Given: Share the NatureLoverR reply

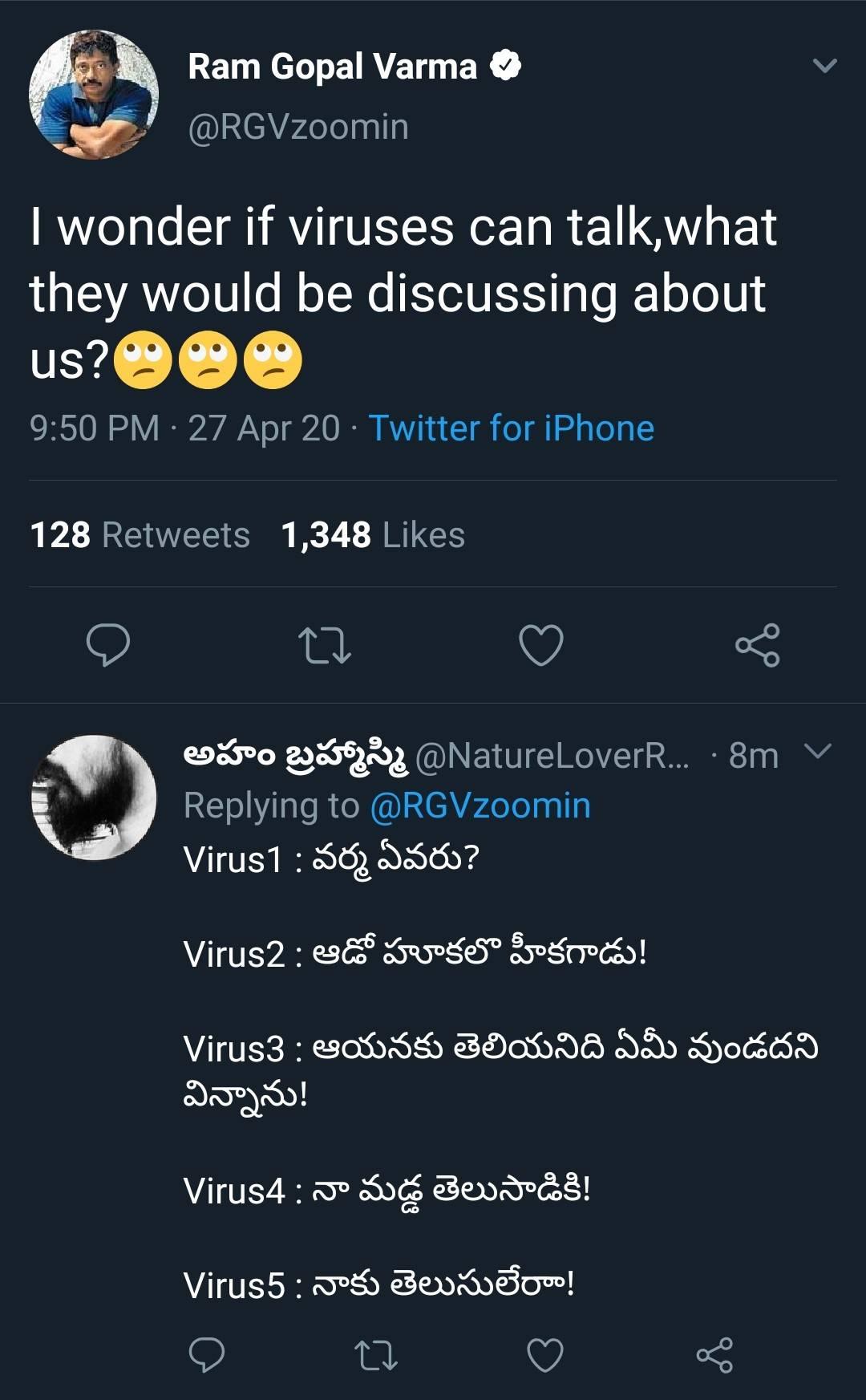Looking at the screenshot, I should coord(714,1355).
